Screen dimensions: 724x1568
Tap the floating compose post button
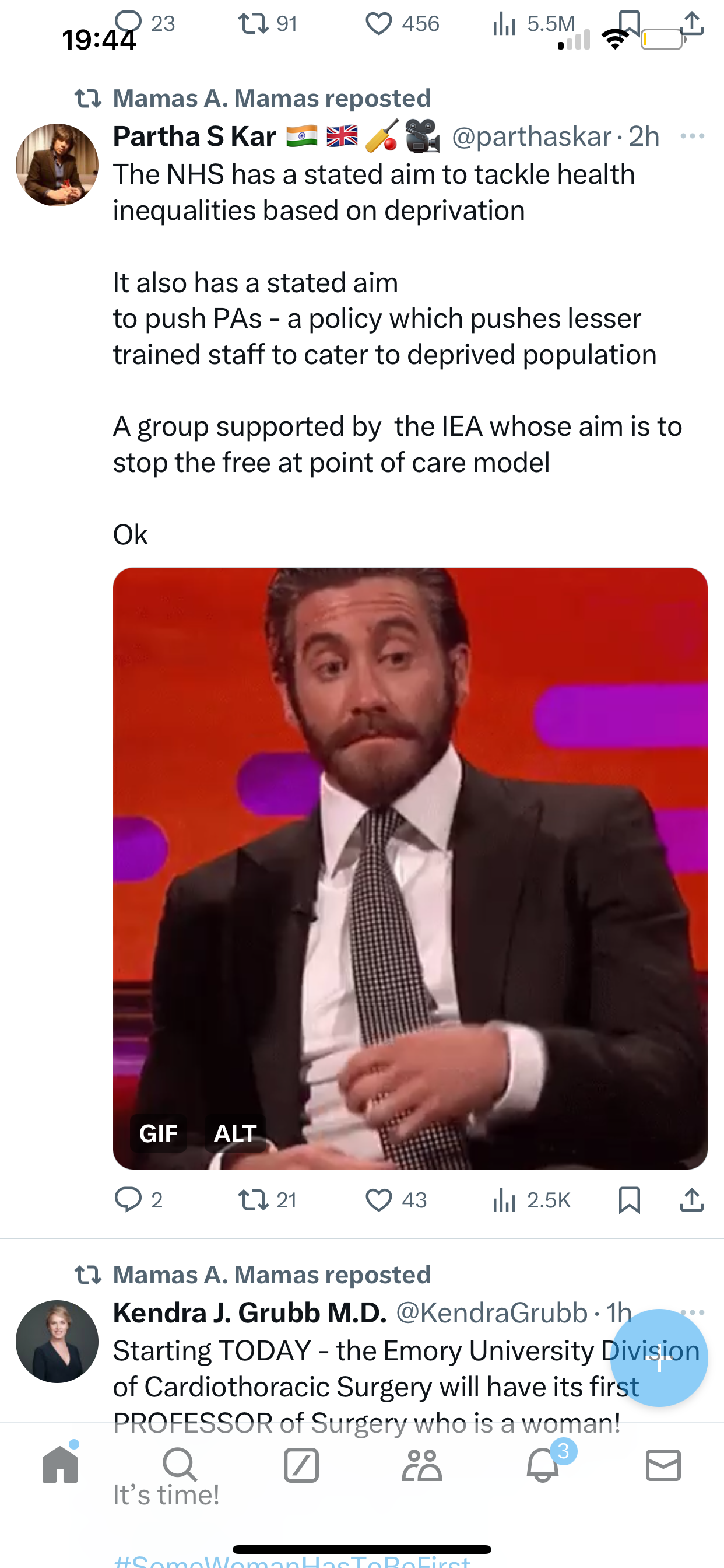pos(659,1358)
